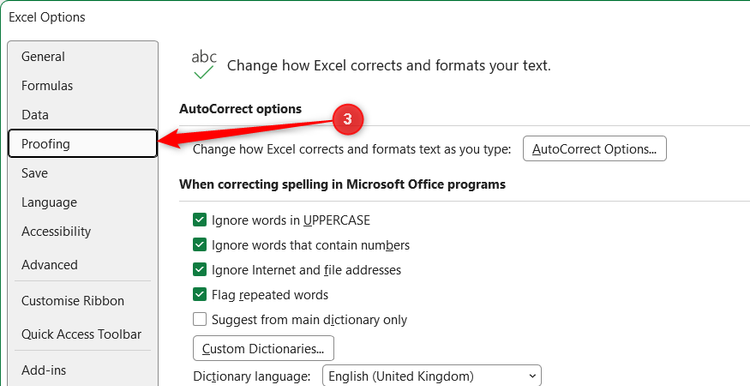Open Accessibility settings category

83,231
